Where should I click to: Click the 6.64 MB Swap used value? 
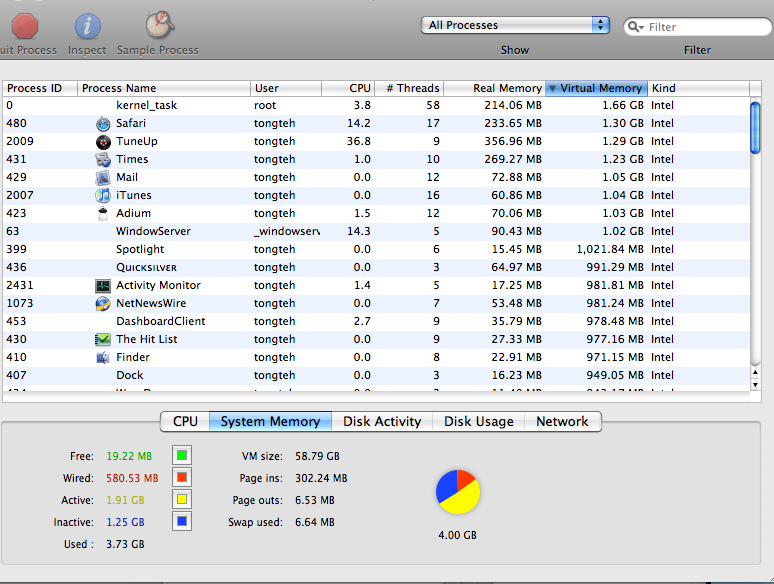[314, 522]
